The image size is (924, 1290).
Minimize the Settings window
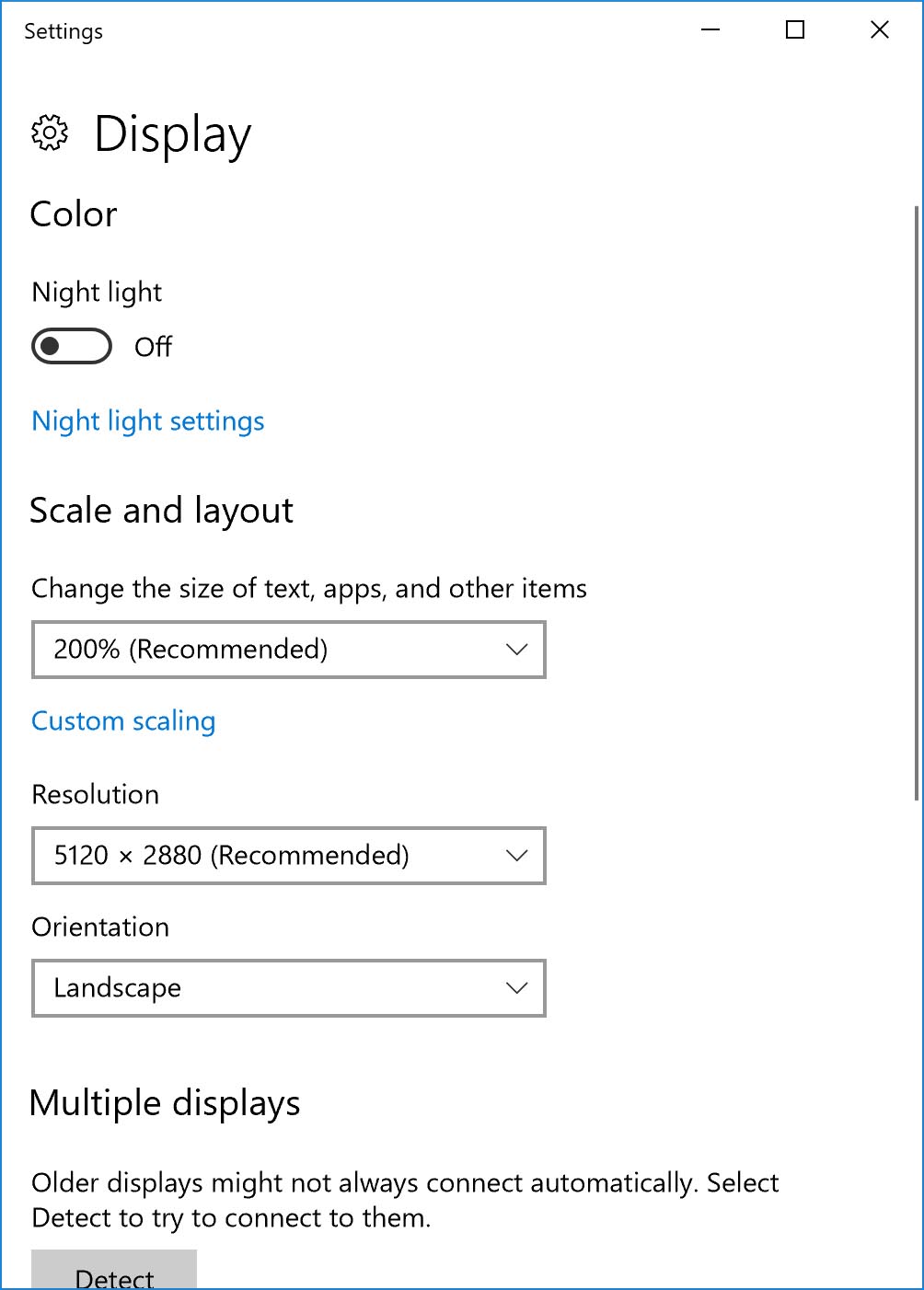(710, 30)
